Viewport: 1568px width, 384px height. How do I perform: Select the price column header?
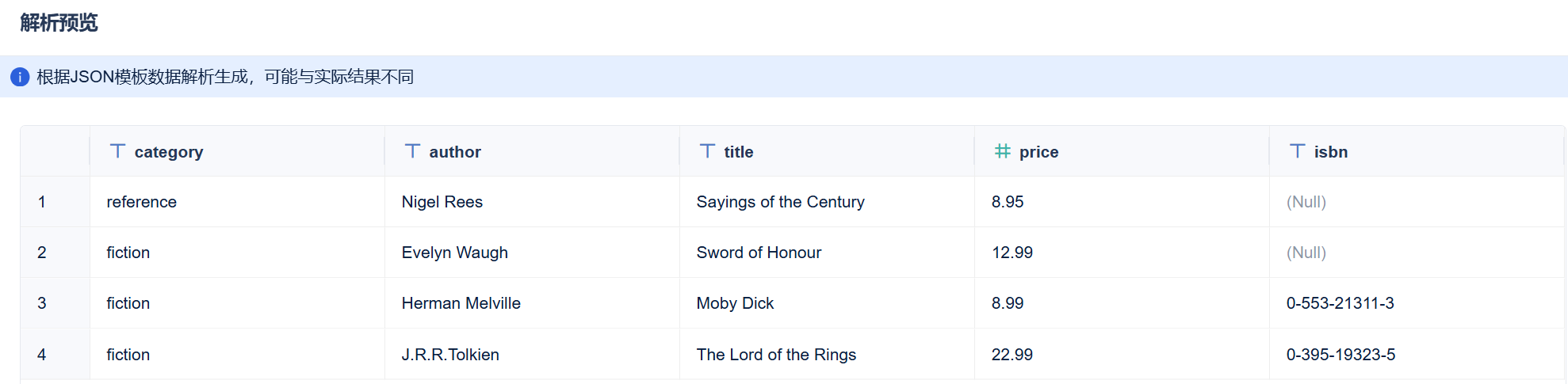1122,151
